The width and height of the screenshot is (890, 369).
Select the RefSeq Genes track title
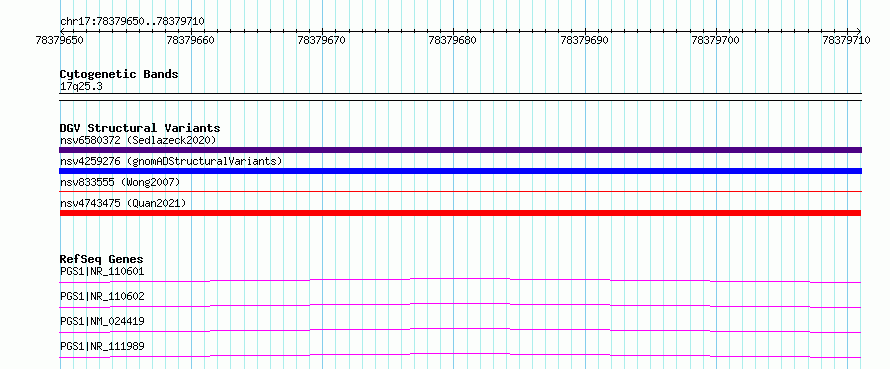click(101, 259)
